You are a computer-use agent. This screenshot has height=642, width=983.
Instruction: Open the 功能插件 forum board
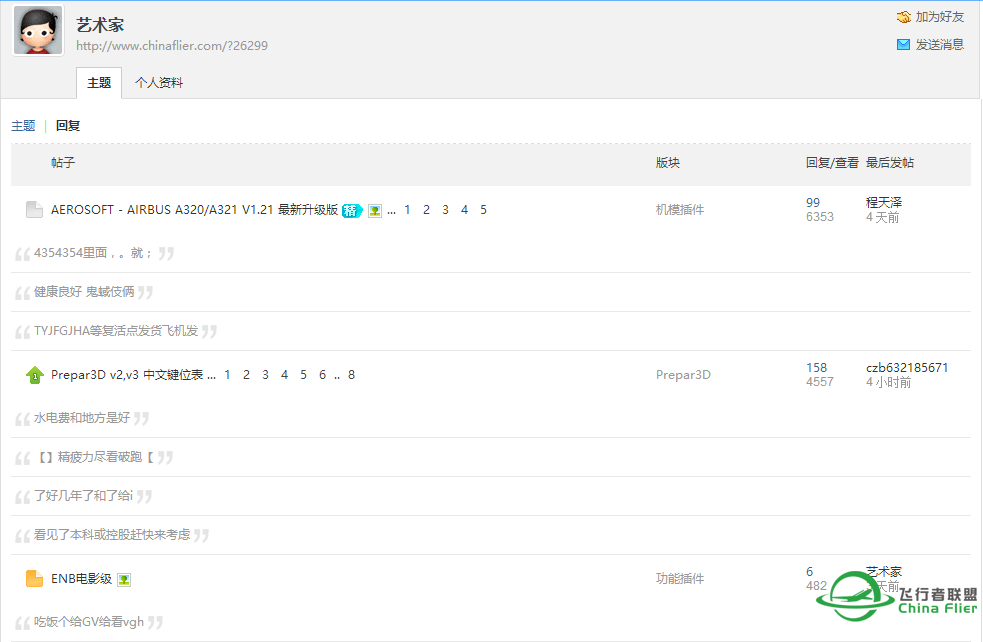pyautogui.click(x=680, y=579)
